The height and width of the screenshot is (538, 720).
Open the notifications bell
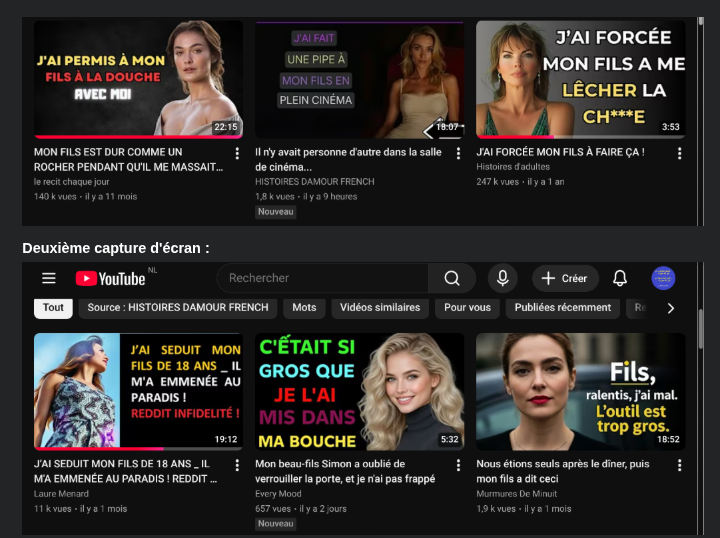pyautogui.click(x=620, y=278)
